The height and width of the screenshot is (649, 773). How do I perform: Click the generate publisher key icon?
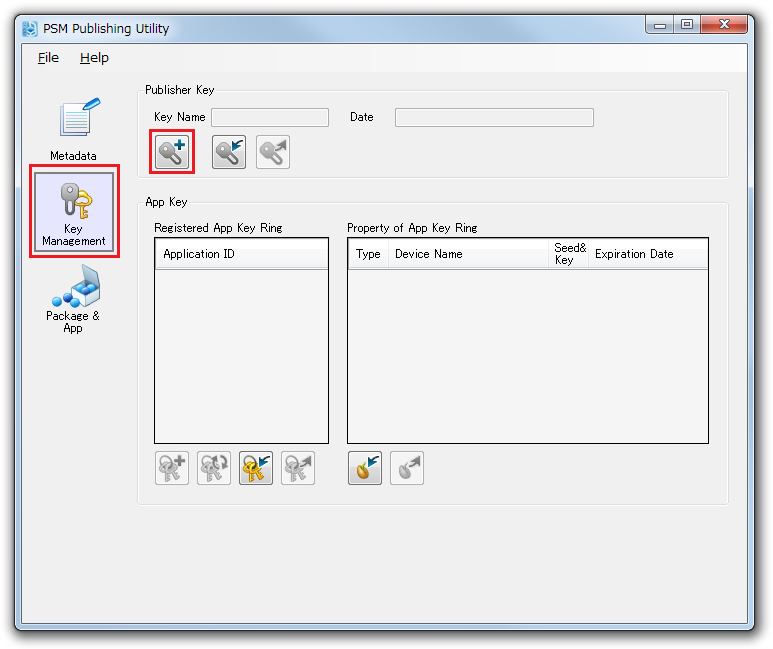coord(172,152)
